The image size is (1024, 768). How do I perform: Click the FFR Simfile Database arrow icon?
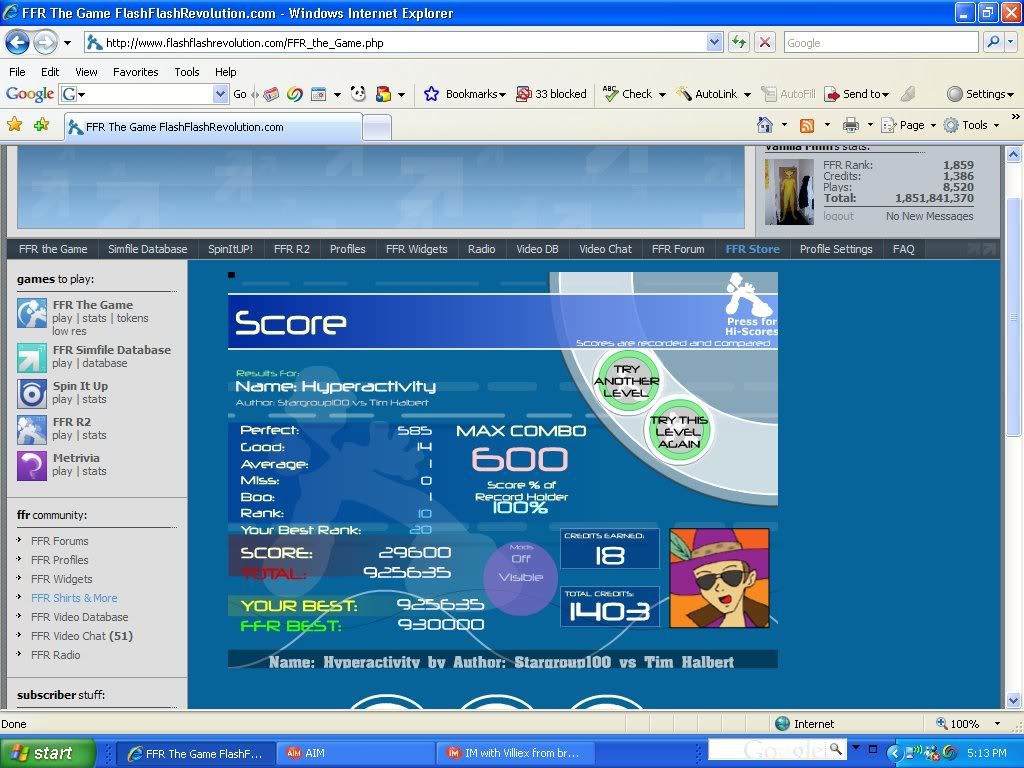(32, 357)
